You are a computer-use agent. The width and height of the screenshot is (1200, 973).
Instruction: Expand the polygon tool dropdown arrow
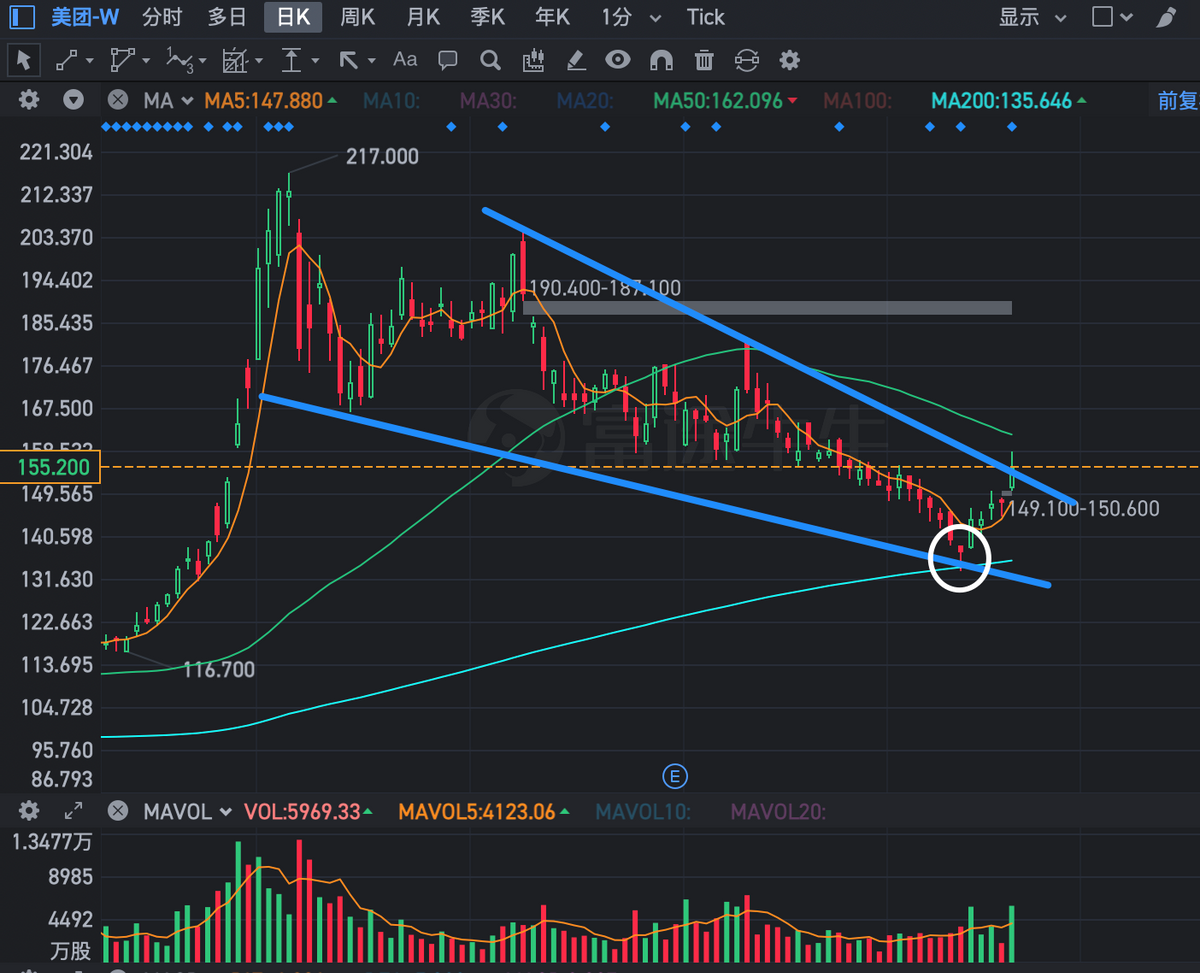click(146, 61)
